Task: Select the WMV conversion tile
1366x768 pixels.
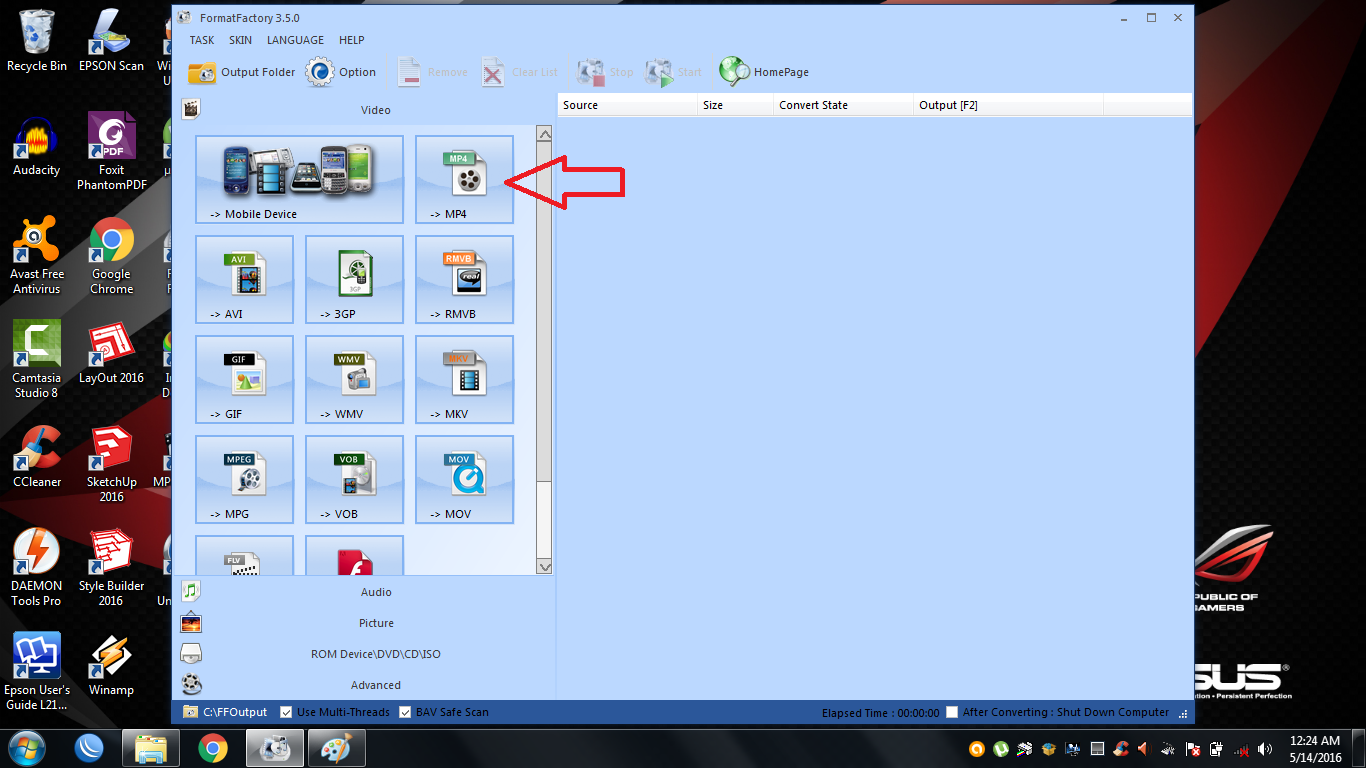Action: point(354,380)
